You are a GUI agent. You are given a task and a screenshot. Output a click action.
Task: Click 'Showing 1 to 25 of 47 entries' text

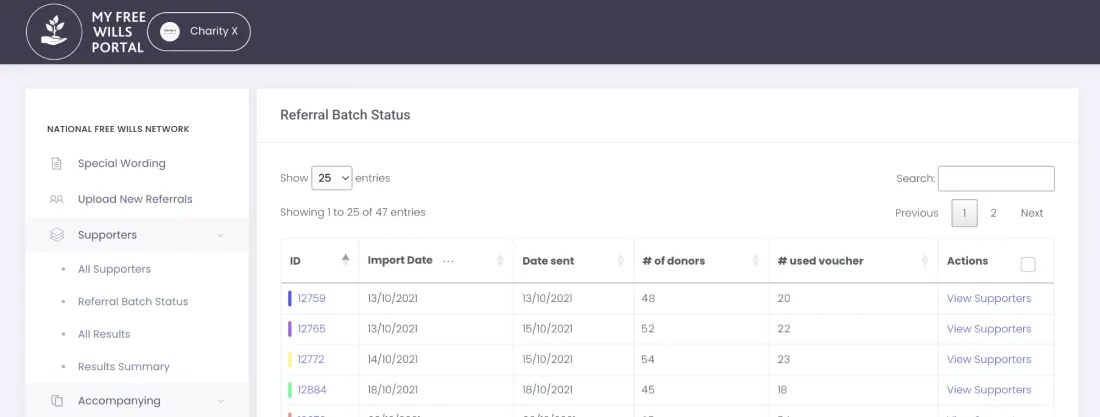point(352,212)
